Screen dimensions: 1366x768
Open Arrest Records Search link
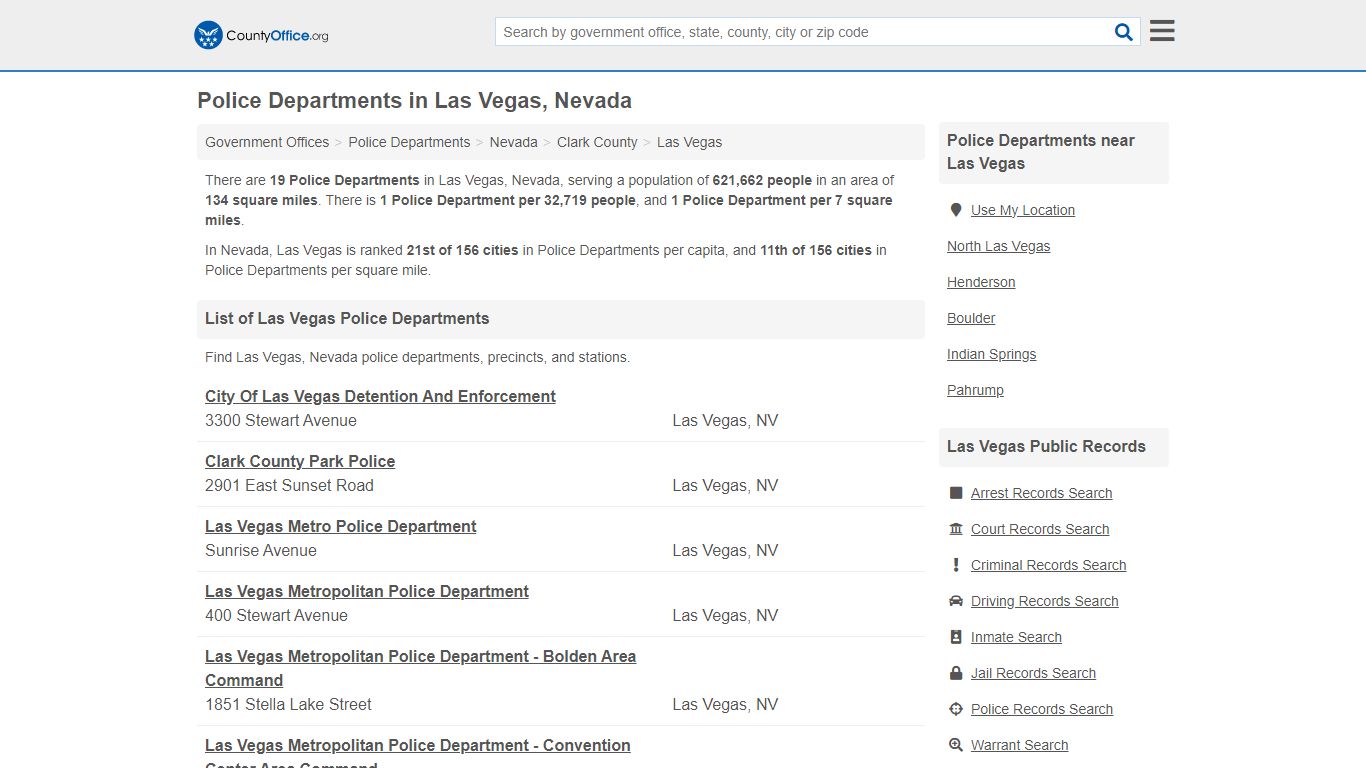1042,493
